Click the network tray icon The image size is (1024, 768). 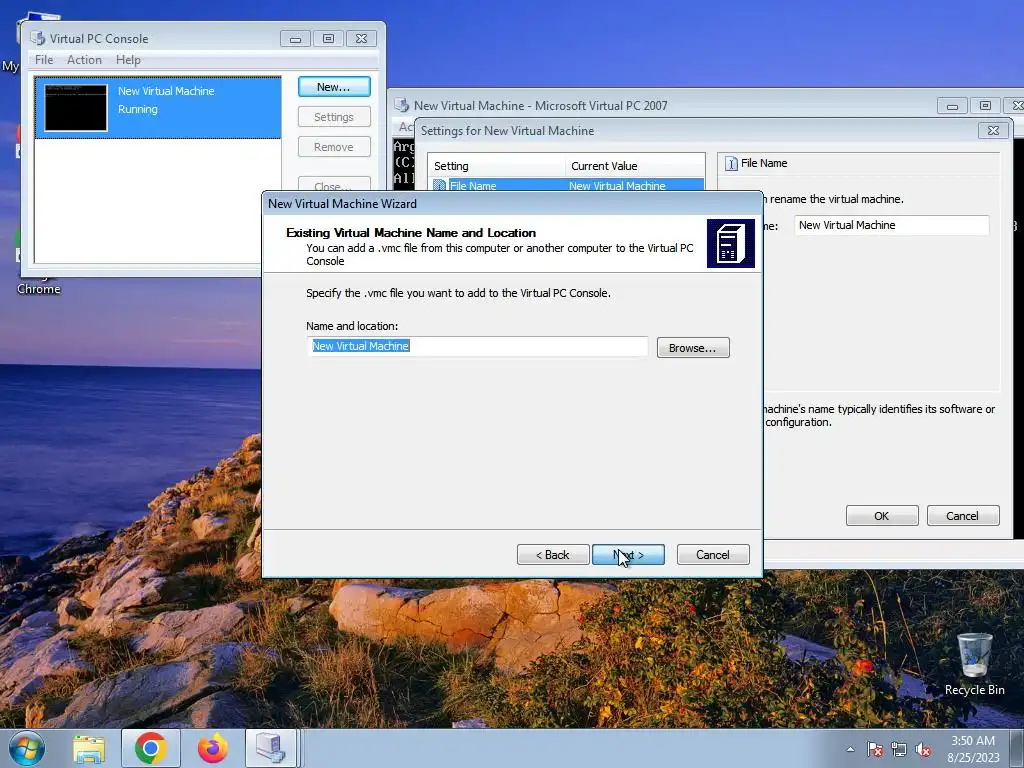pyautogui.click(x=899, y=750)
